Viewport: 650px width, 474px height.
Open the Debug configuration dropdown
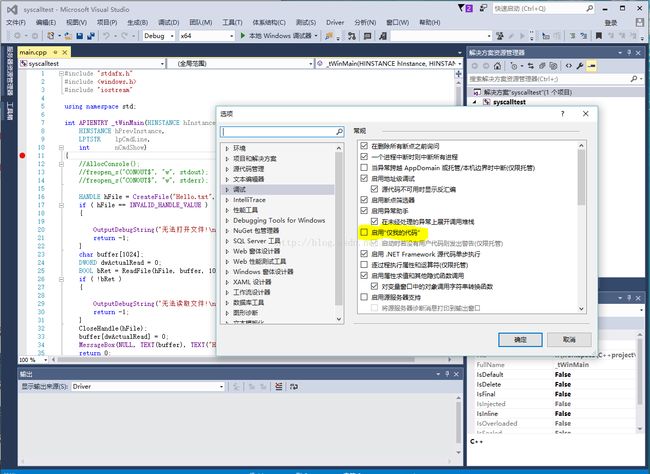tap(159, 36)
